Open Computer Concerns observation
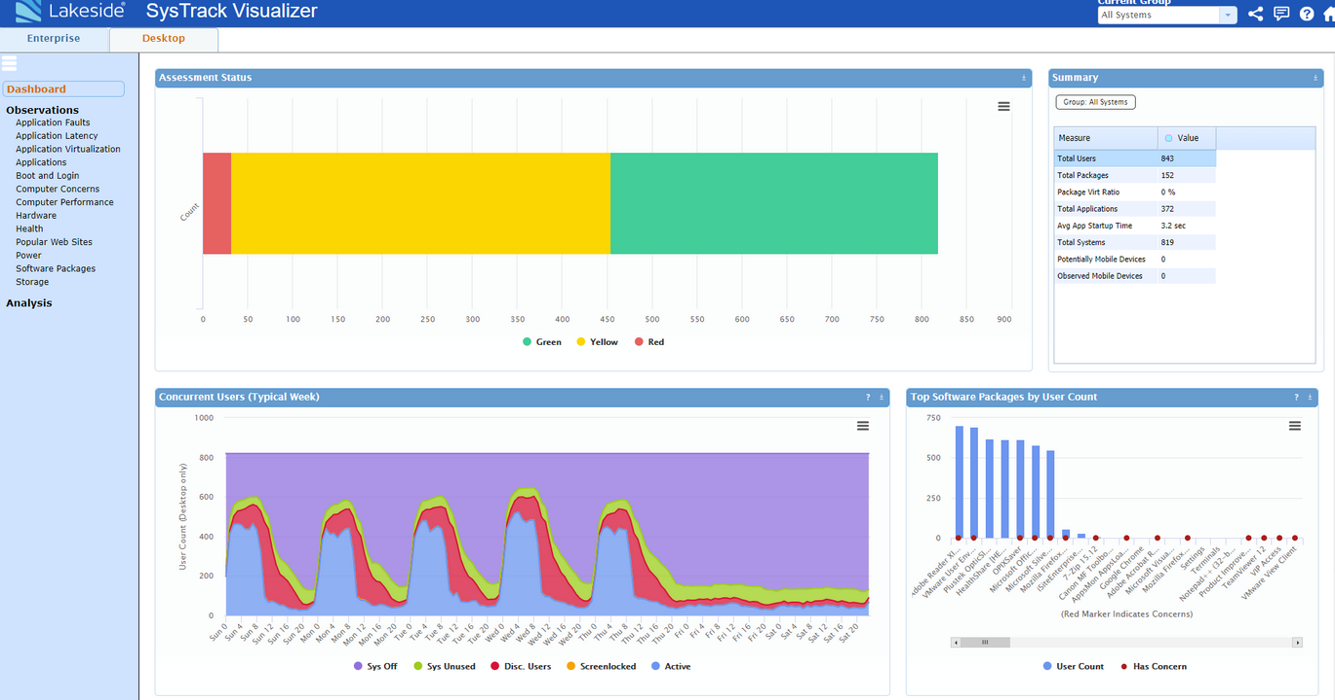The height and width of the screenshot is (700, 1335). click(x=58, y=189)
